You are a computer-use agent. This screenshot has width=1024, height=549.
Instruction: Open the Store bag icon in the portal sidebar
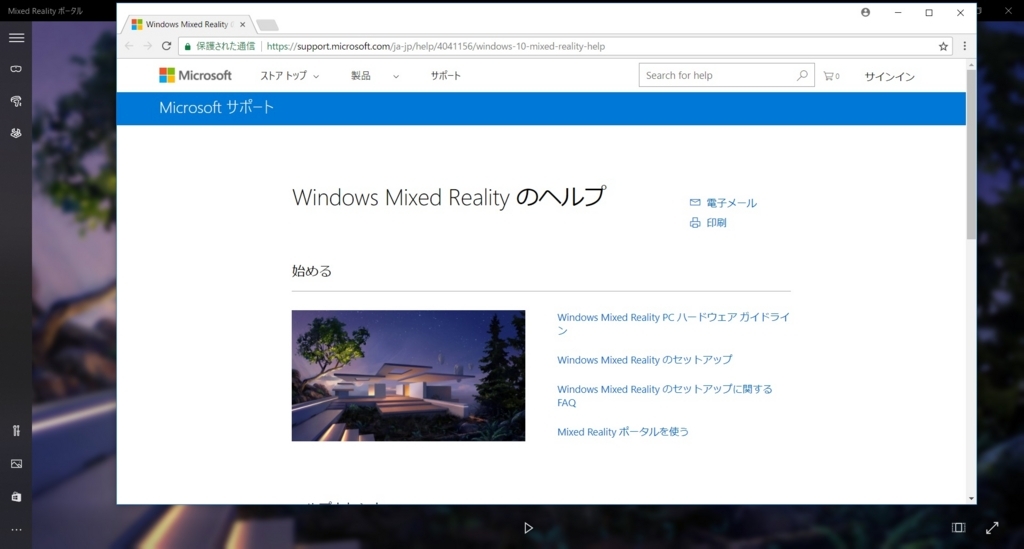click(x=16, y=497)
